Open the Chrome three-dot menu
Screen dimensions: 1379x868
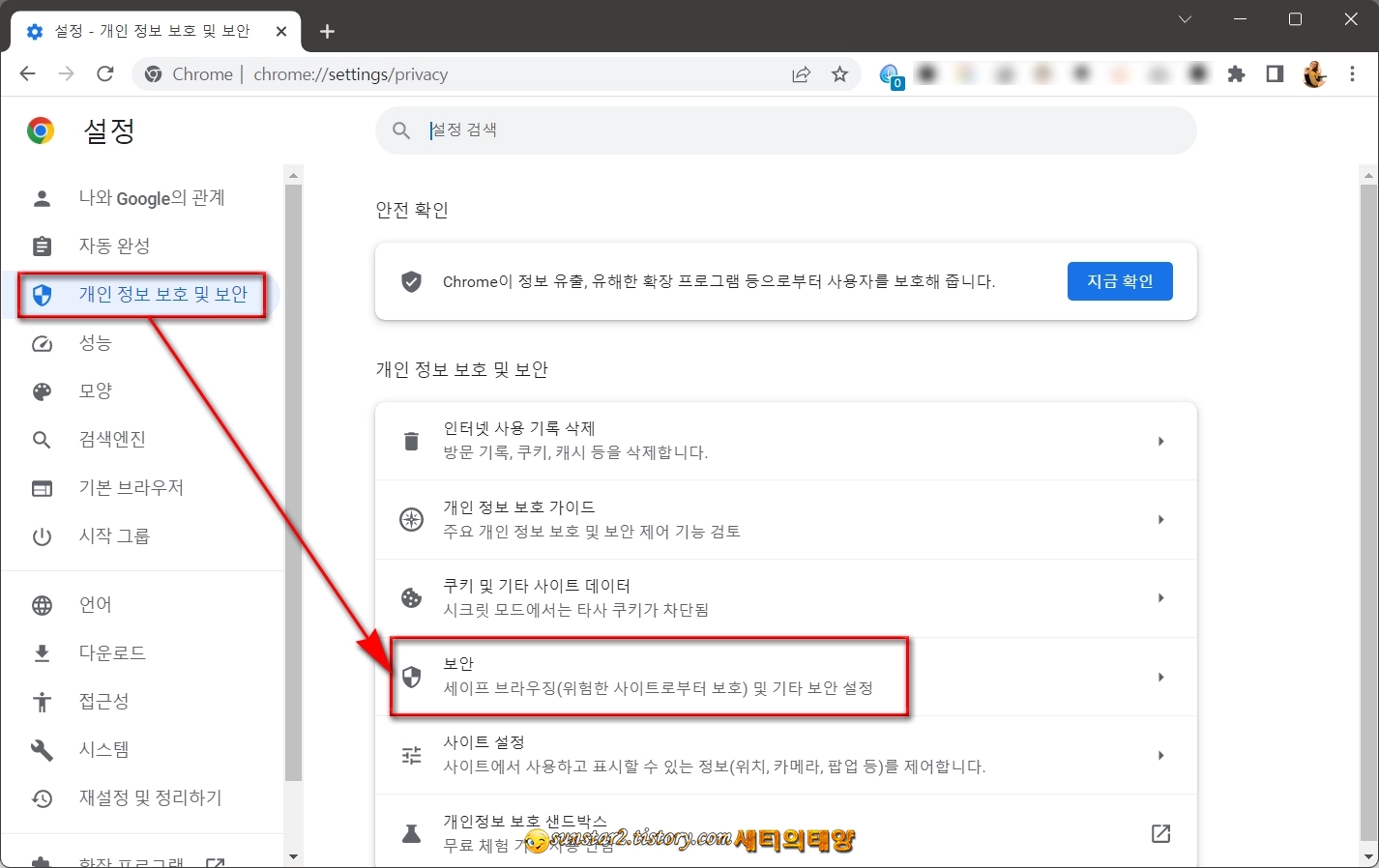(x=1352, y=73)
